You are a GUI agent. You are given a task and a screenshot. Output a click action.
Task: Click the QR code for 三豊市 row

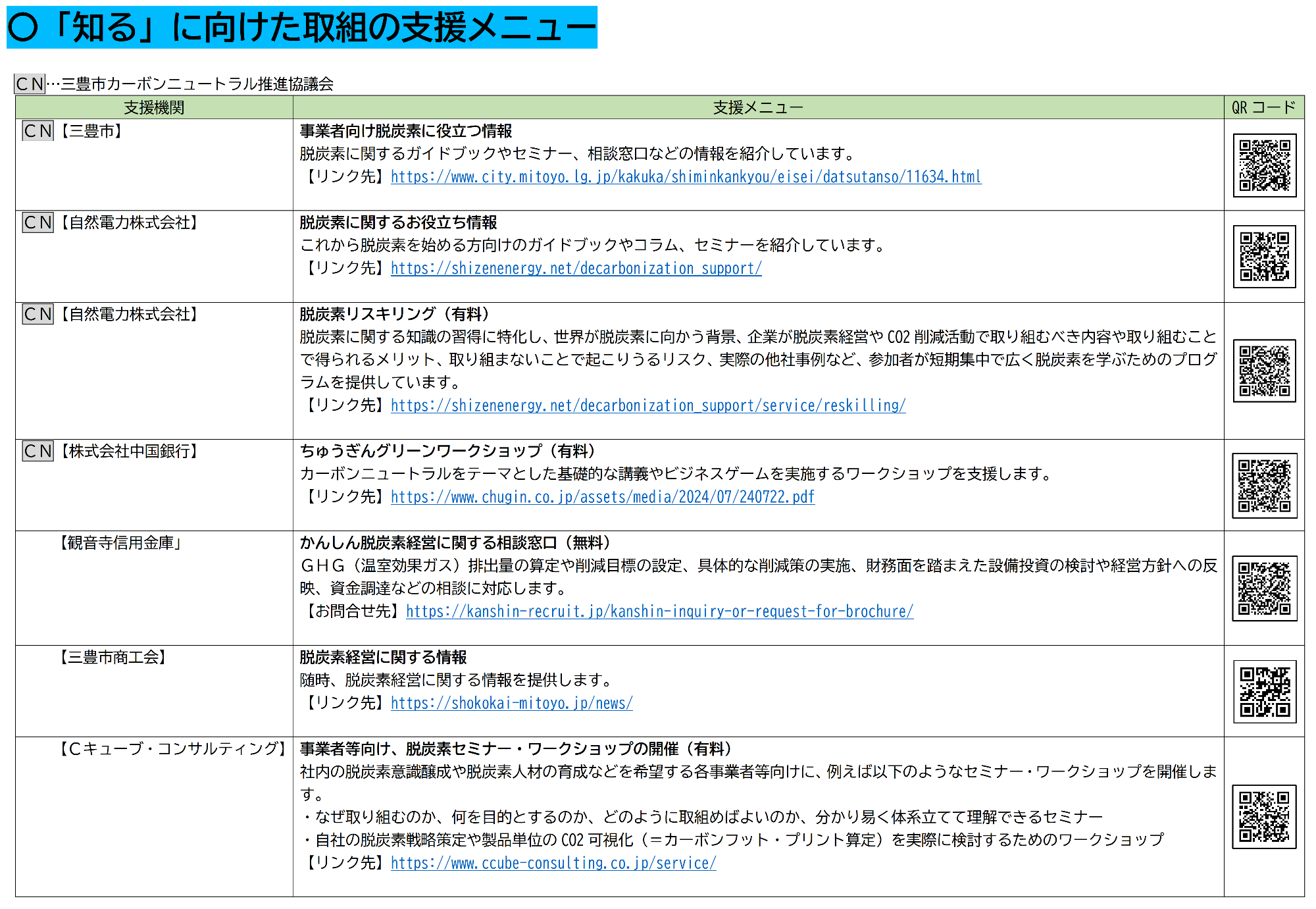point(1265,165)
